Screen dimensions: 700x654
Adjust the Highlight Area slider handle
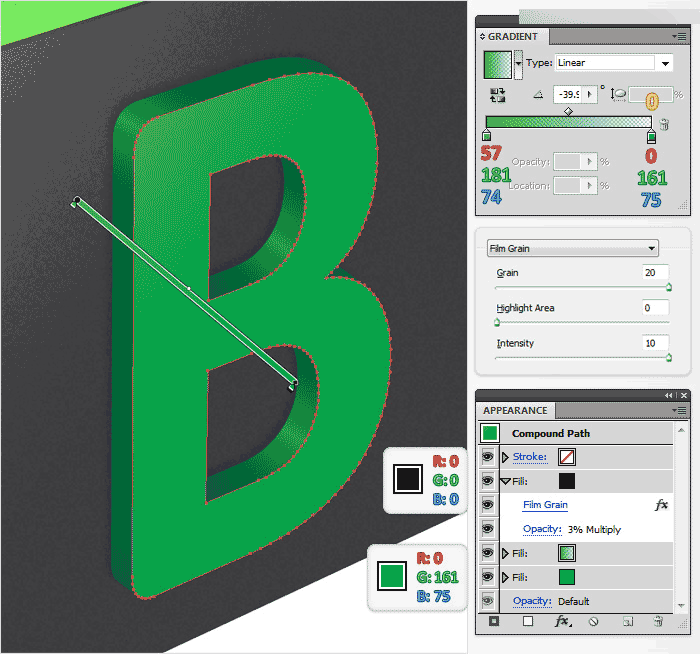coord(497,322)
